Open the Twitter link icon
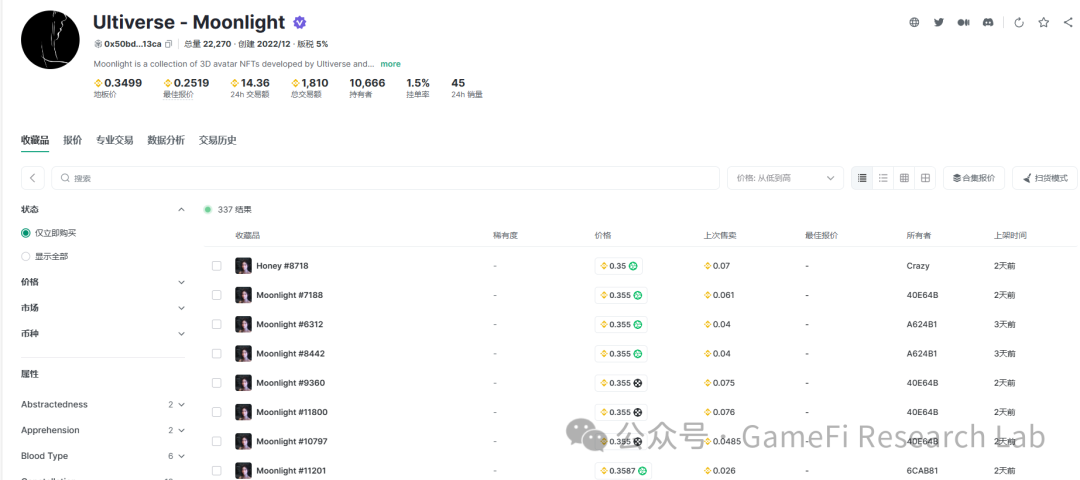This screenshot has height=480, width=1080. click(939, 22)
